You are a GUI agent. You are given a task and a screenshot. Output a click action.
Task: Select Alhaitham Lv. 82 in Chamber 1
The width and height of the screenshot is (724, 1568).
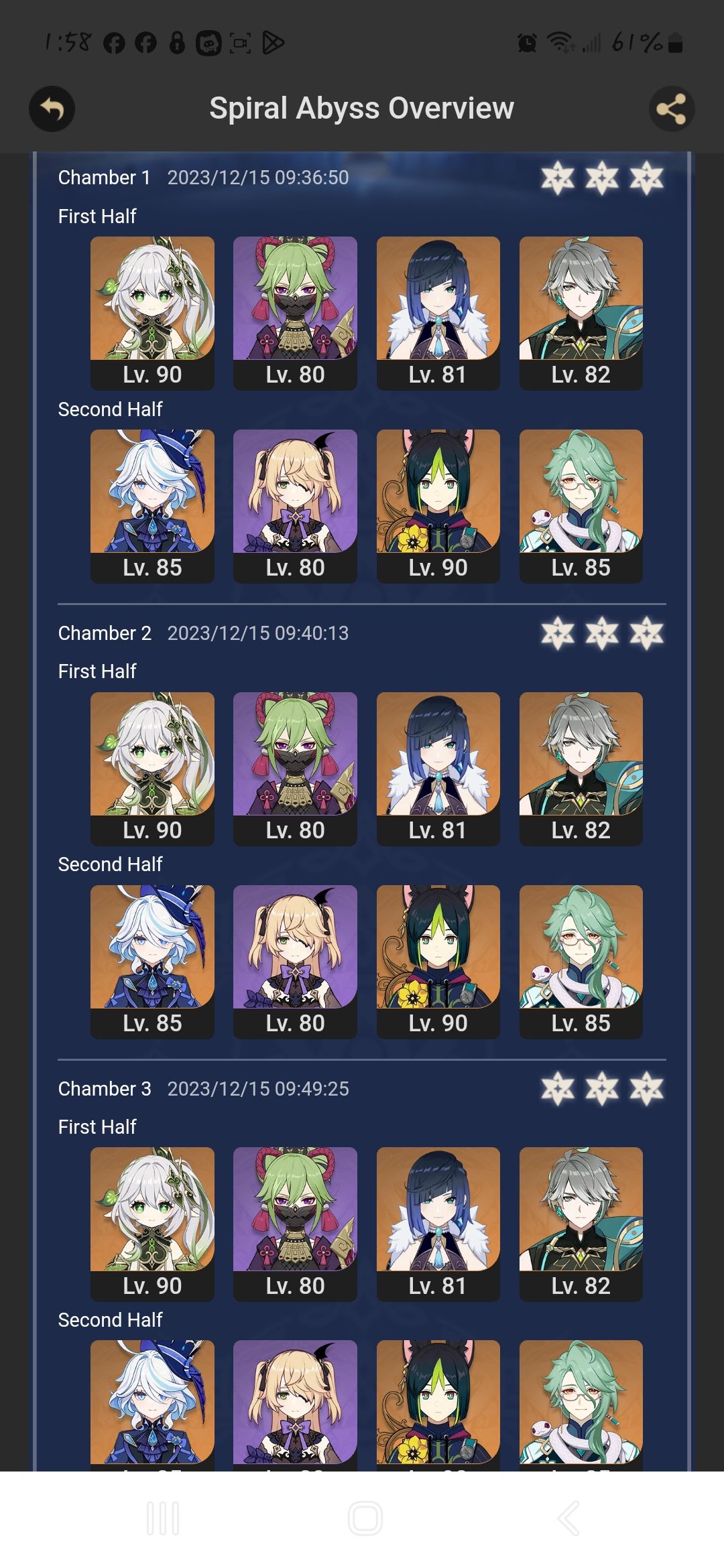[581, 313]
